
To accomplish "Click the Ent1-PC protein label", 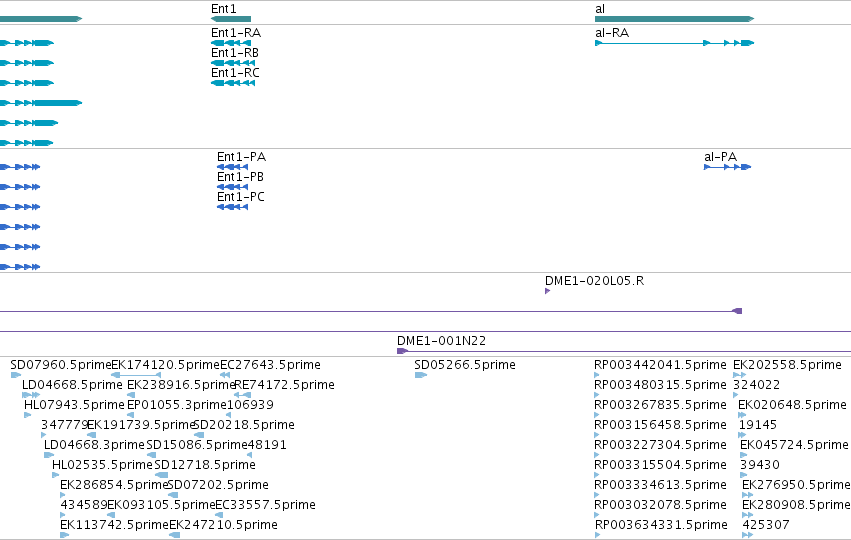I will pyautogui.click(x=241, y=197).
